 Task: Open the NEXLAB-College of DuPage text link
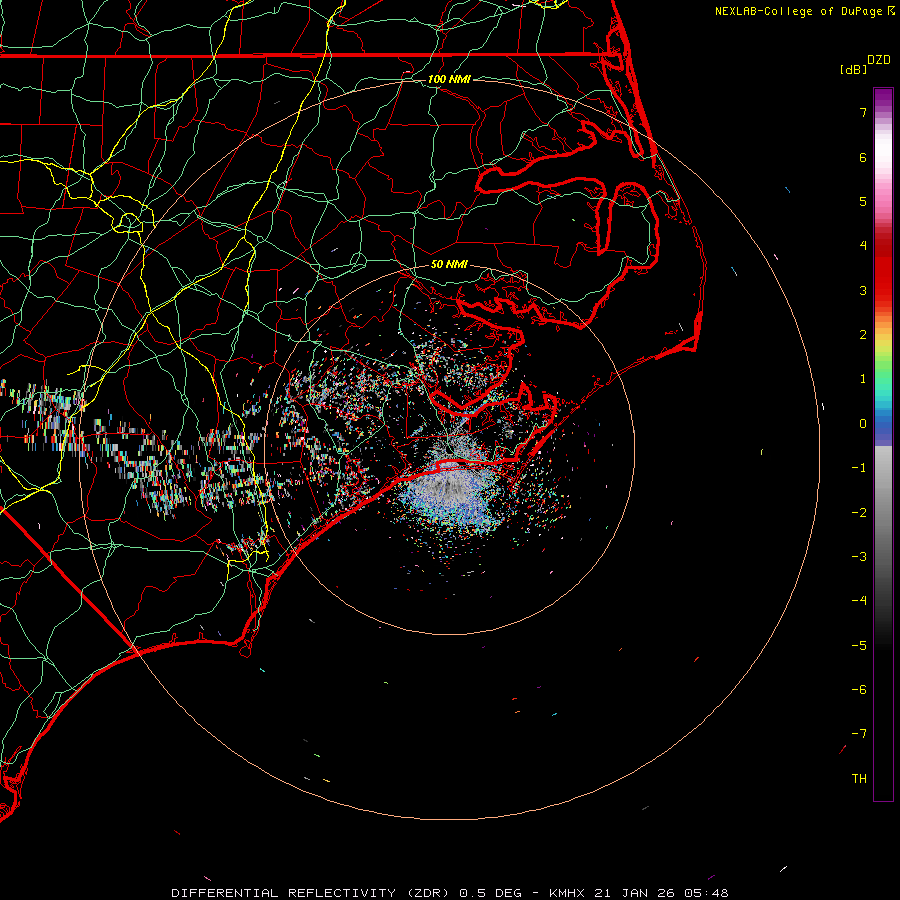799,11
